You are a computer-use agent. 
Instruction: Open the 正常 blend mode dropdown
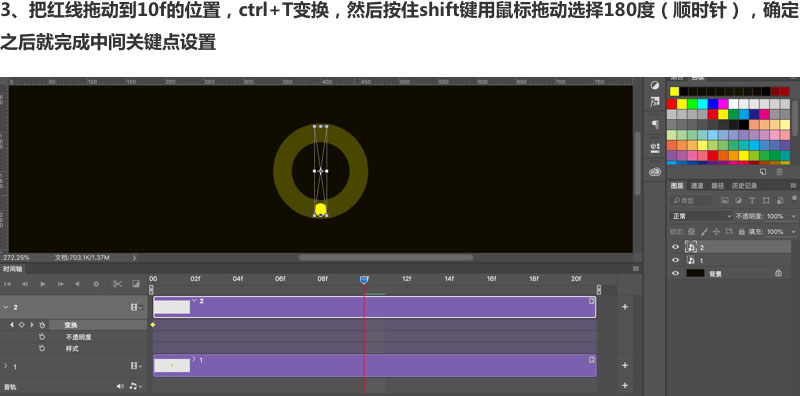click(x=701, y=216)
